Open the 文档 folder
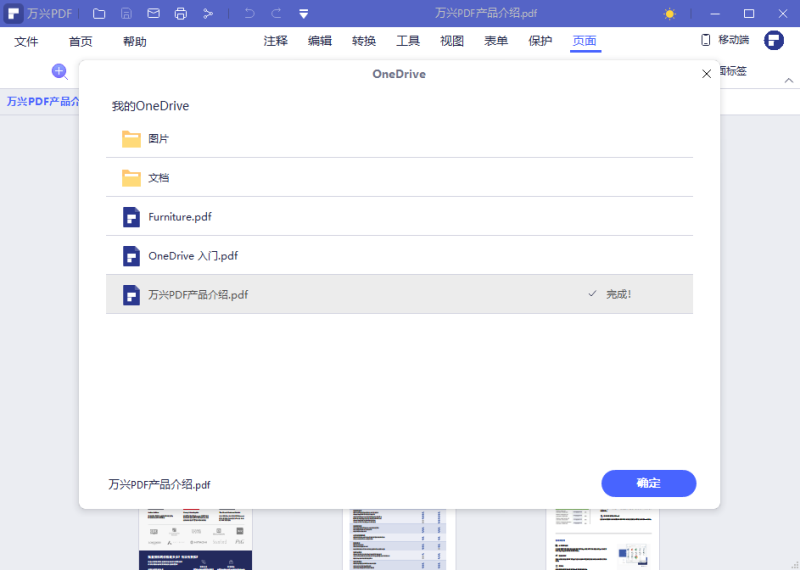 tap(158, 178)
